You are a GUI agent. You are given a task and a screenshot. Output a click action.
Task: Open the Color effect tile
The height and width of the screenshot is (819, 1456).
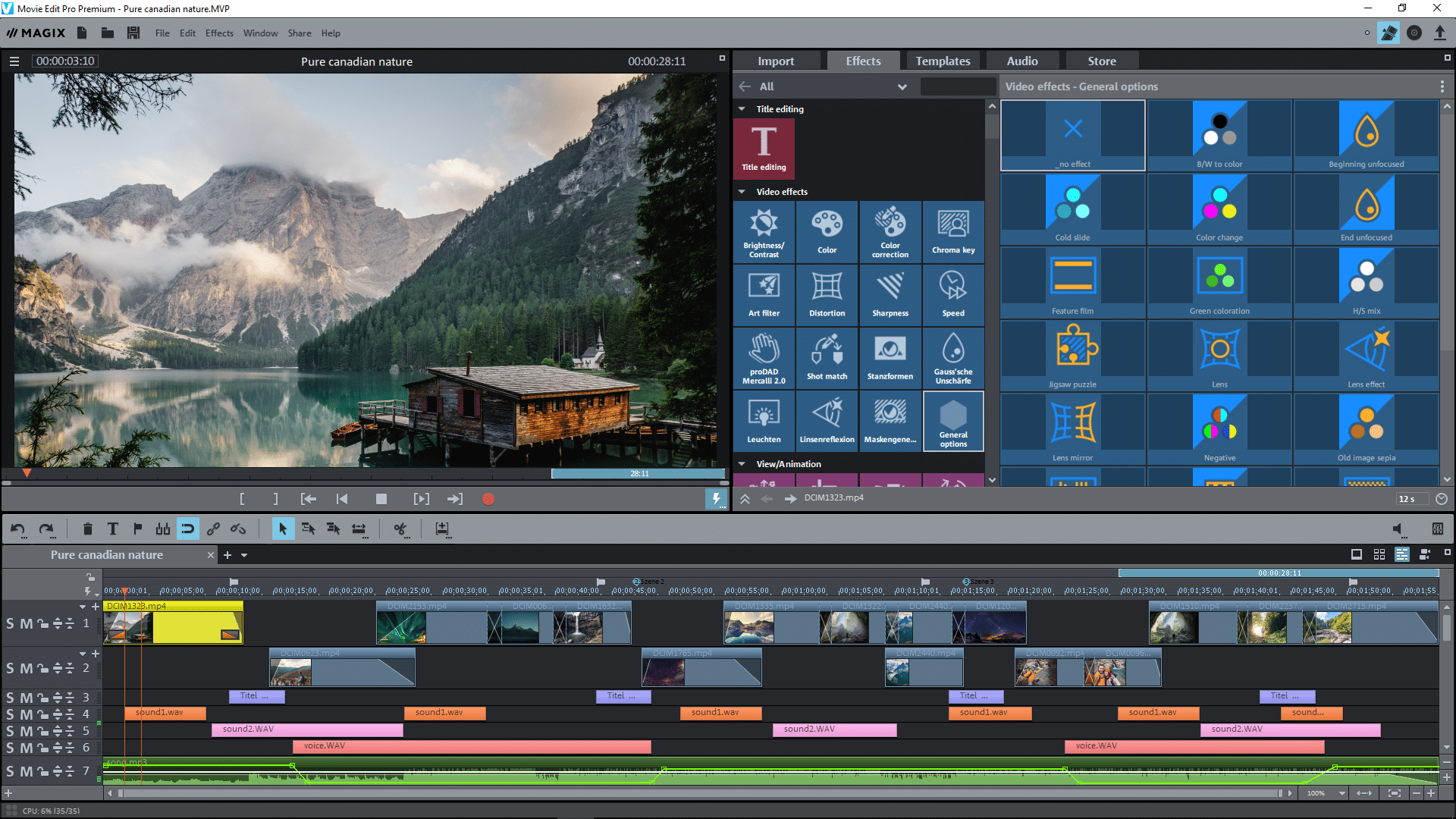coord(827,232)
